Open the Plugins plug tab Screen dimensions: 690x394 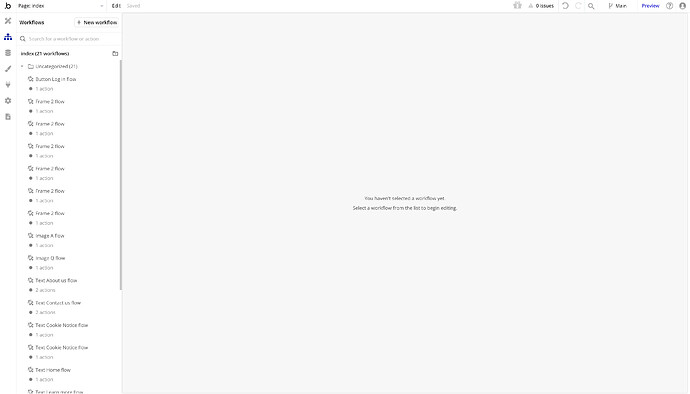(8, 85)
